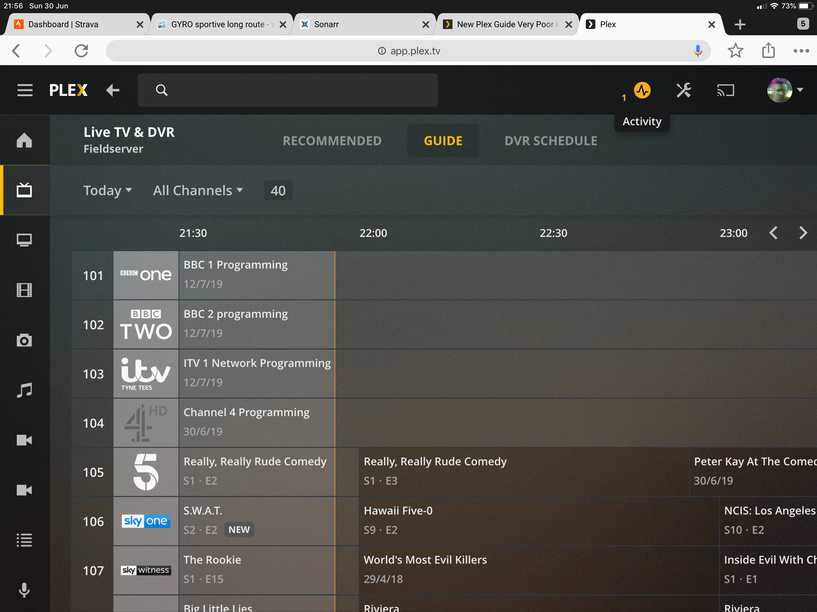
Task: Open the upper video camera sidebar icon
Action: pyautogui.click(x=24, y=440)
